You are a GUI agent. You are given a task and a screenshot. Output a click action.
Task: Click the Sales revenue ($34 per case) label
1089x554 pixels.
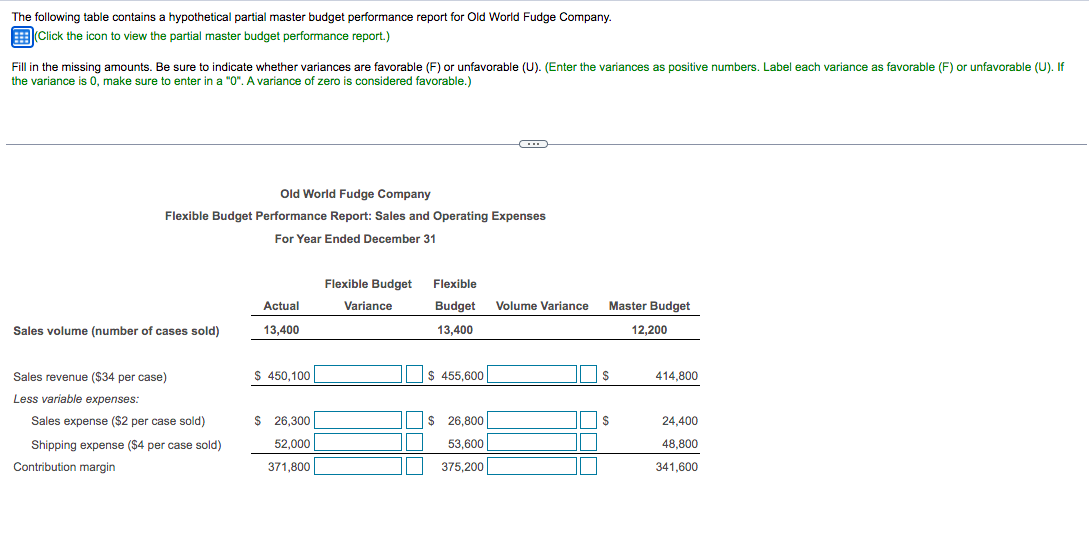pyautogui.click(x=90, y=377)
